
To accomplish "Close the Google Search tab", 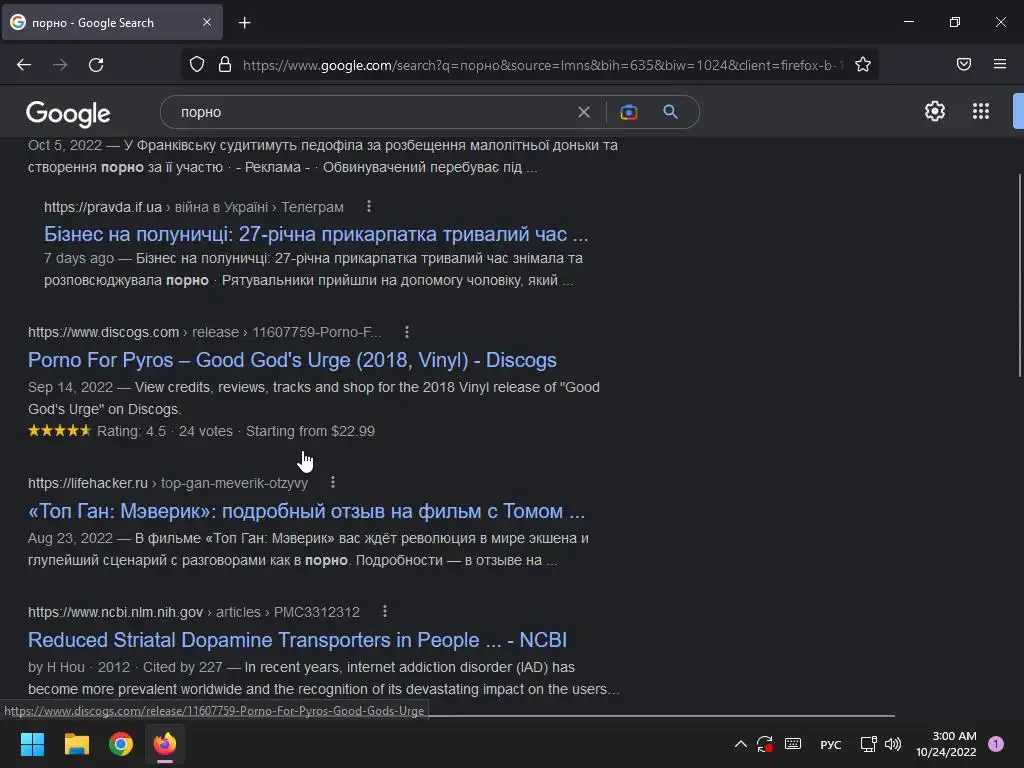I will click(206, 22).
